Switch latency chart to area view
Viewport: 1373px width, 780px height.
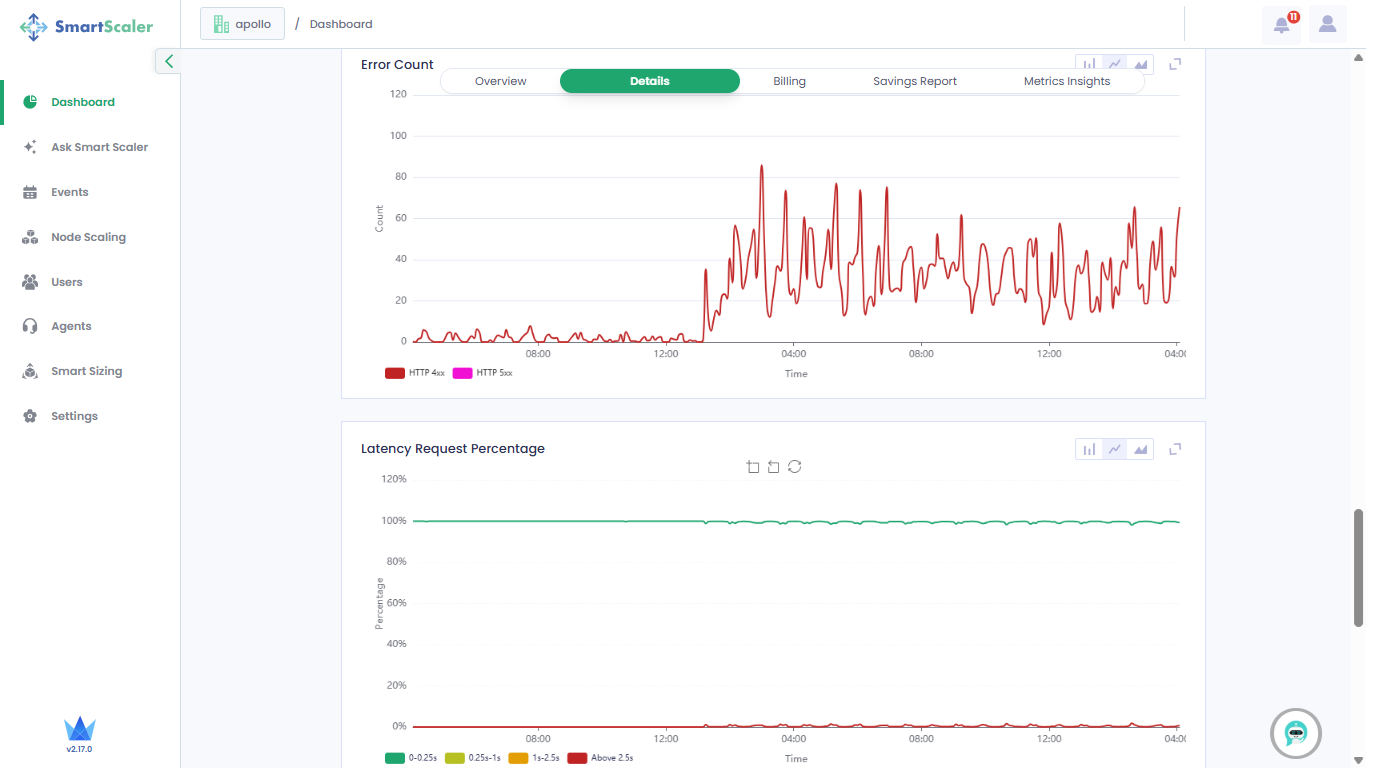(x=1140, y=450)
